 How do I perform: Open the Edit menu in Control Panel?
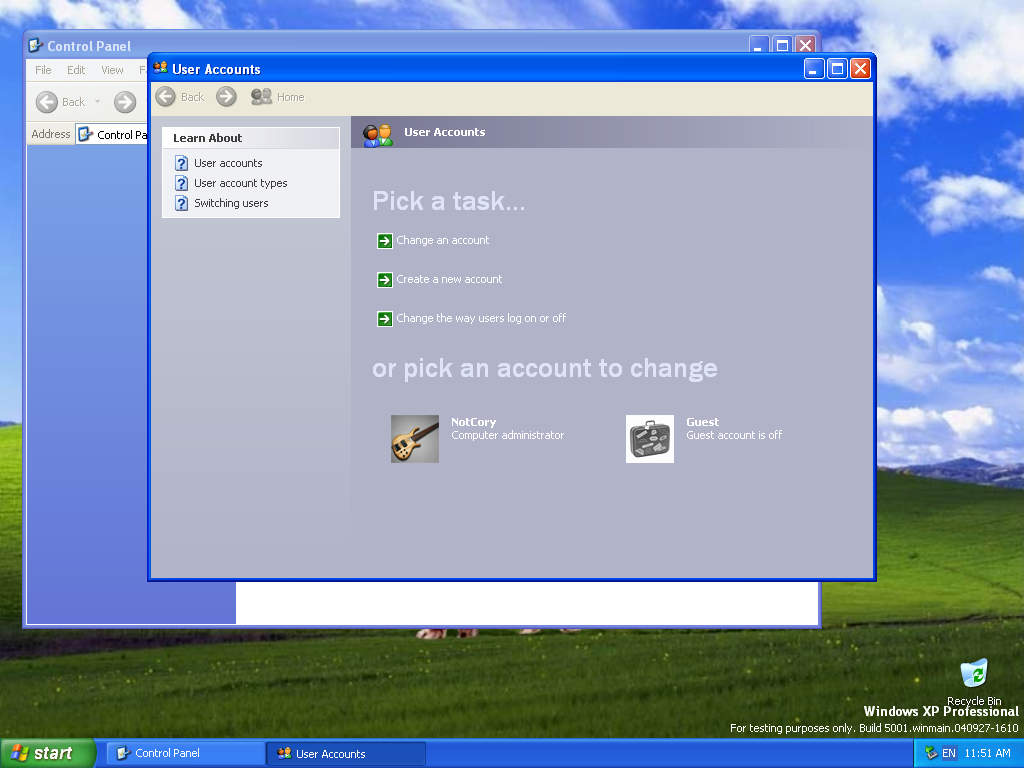pyautogui.click(x=76, y=70)
